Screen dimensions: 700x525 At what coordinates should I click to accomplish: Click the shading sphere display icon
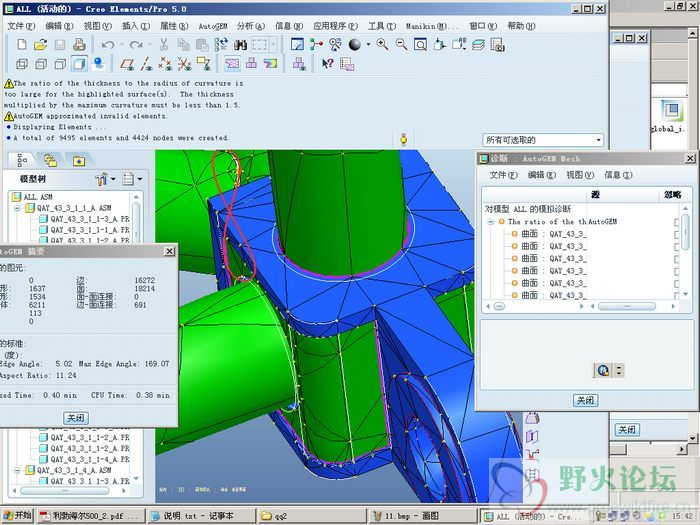coord(355,44)
